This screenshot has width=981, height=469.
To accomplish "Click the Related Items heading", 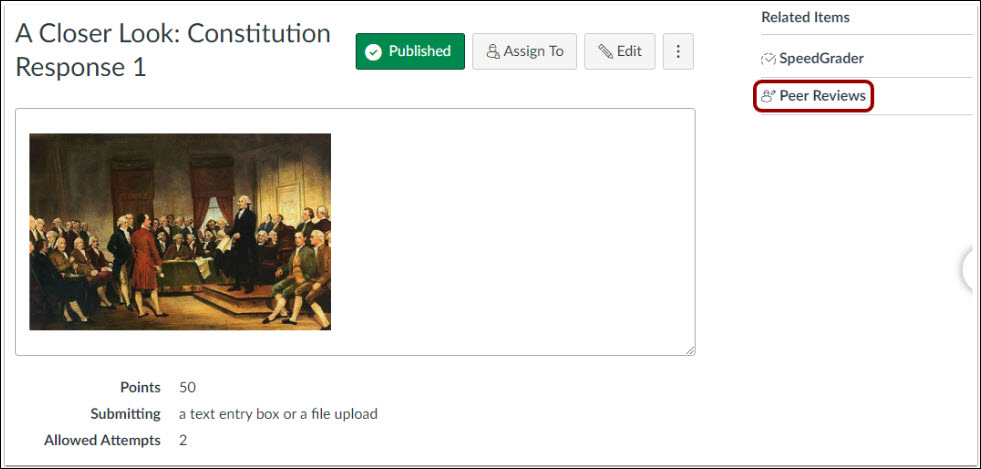I will [805, 18].
